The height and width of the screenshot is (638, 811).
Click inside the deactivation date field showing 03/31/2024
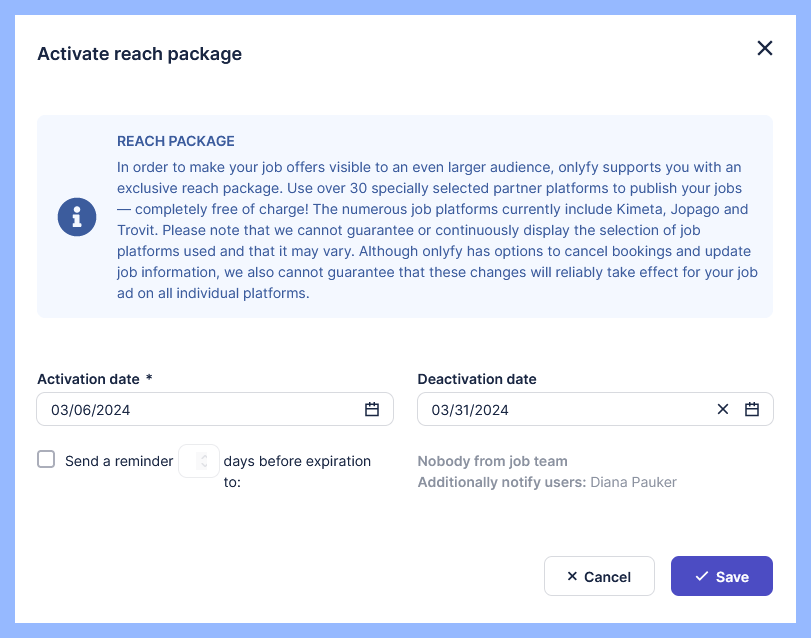click(560, 409)
